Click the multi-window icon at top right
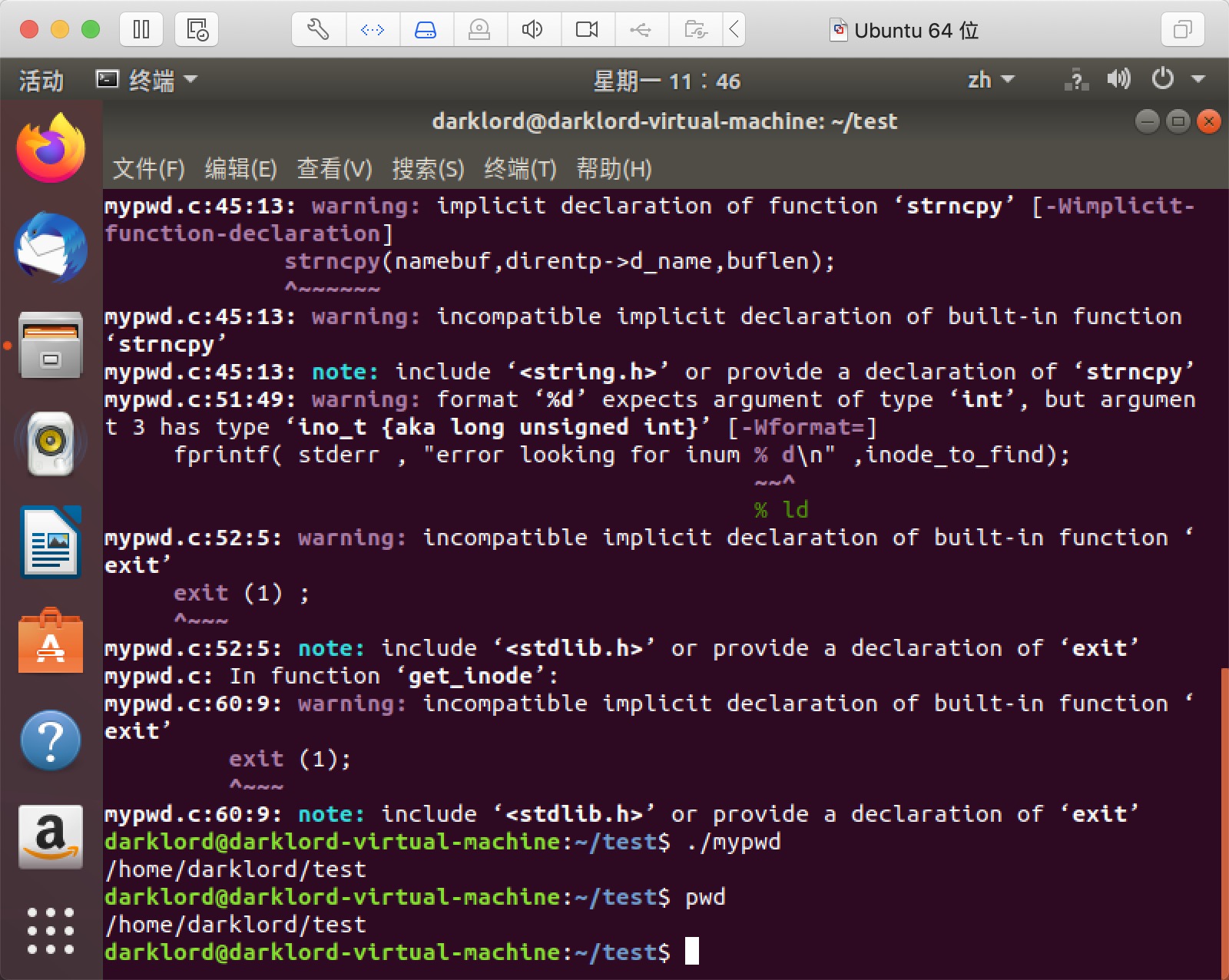 (1183, 30)
